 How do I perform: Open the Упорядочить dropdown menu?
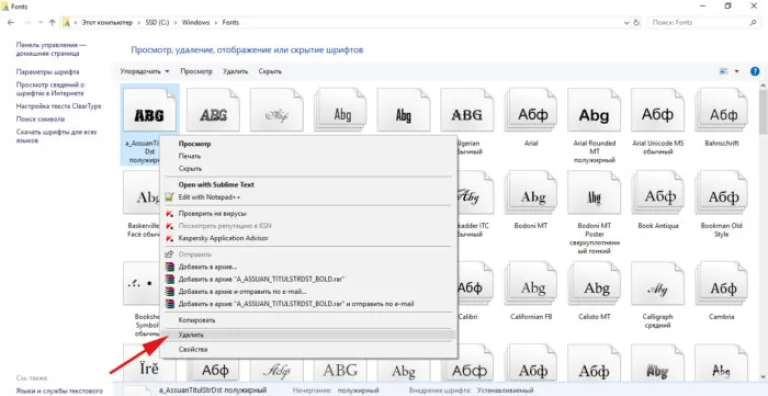click(145, 72)
